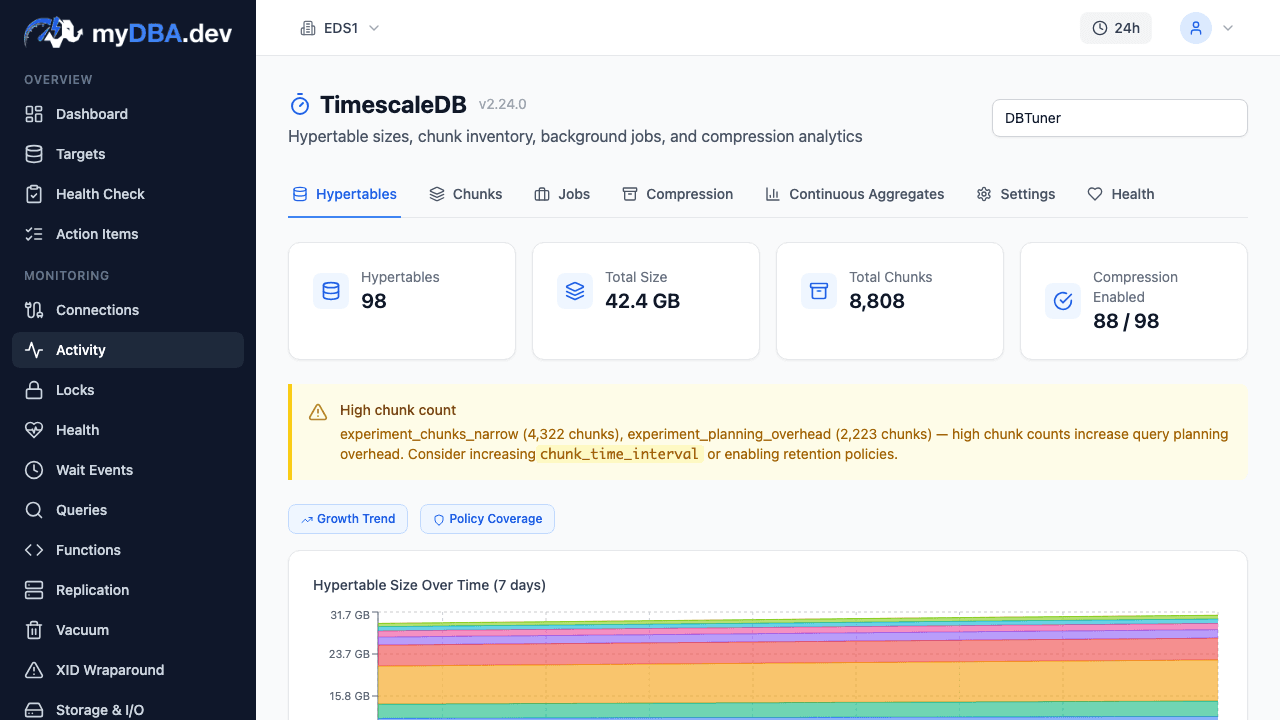
Task: Switch to the Chunks tab
Action: point(466,194)
